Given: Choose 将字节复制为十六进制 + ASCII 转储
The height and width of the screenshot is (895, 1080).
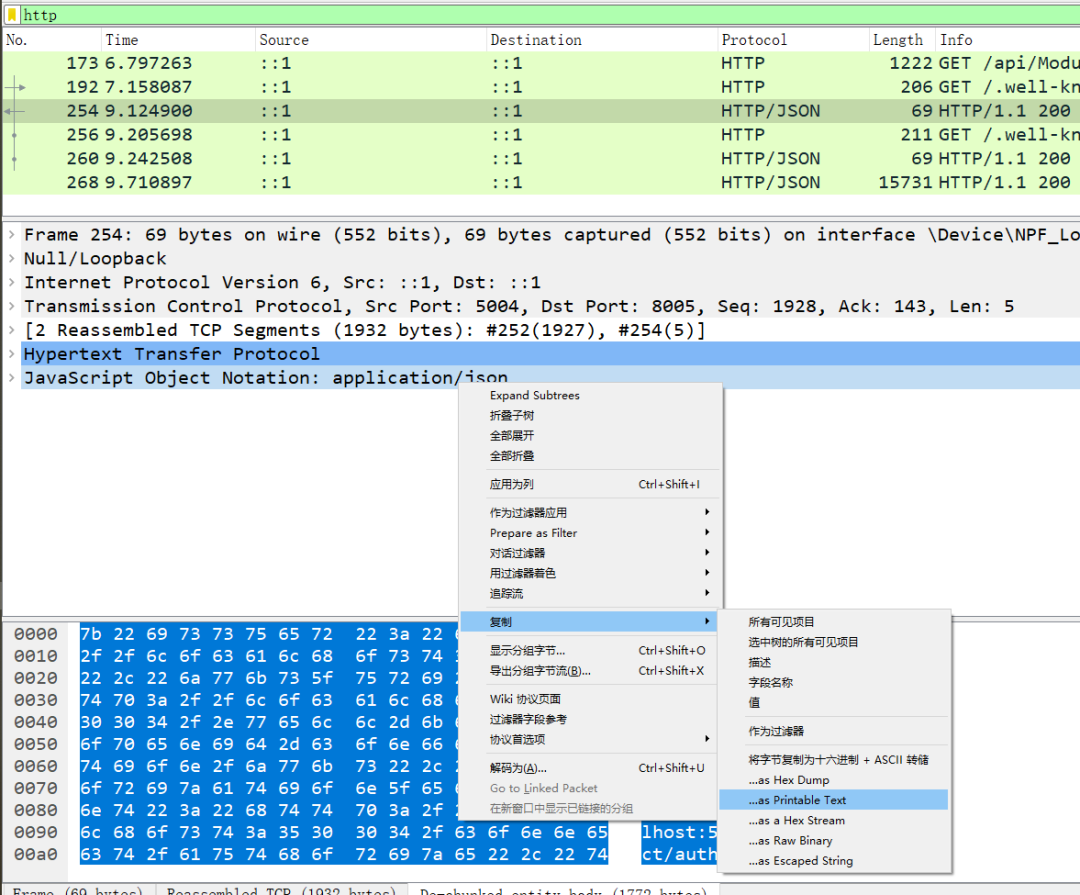Looking at the screenshot, I should pyautogui.click(x=834, y=759).
